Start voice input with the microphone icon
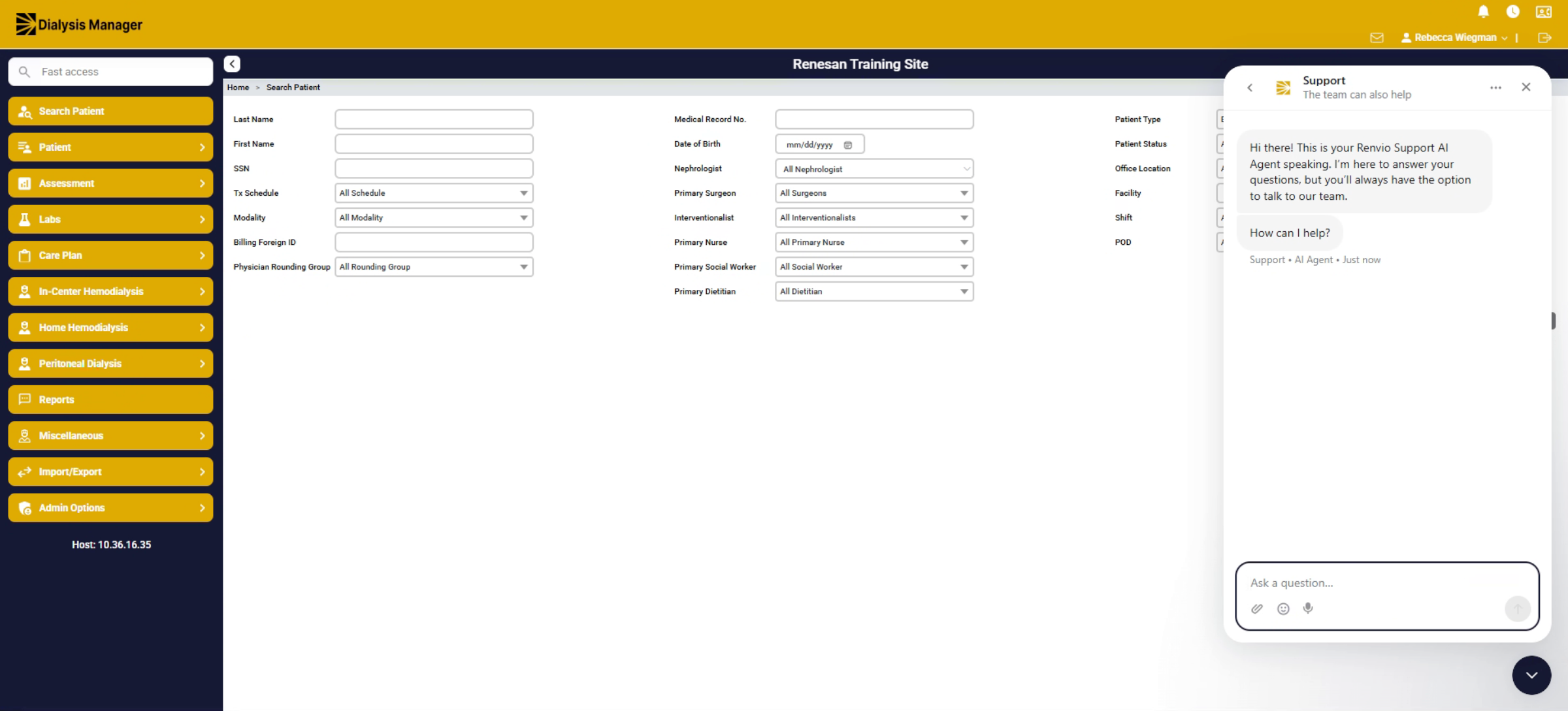 point(1308,608)
